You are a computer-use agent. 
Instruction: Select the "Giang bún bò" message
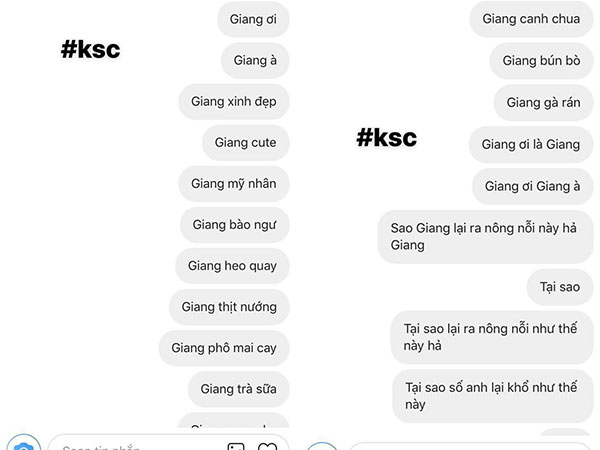[541, 60]
